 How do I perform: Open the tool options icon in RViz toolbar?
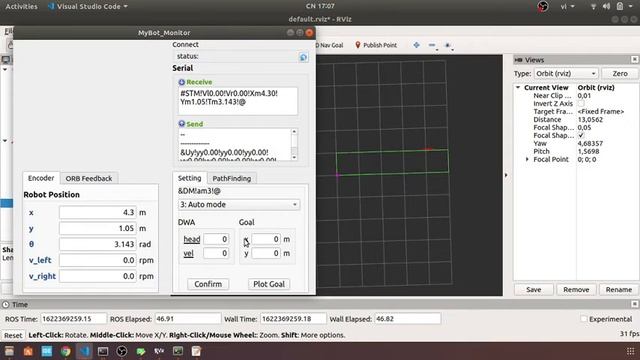(448, 45)
